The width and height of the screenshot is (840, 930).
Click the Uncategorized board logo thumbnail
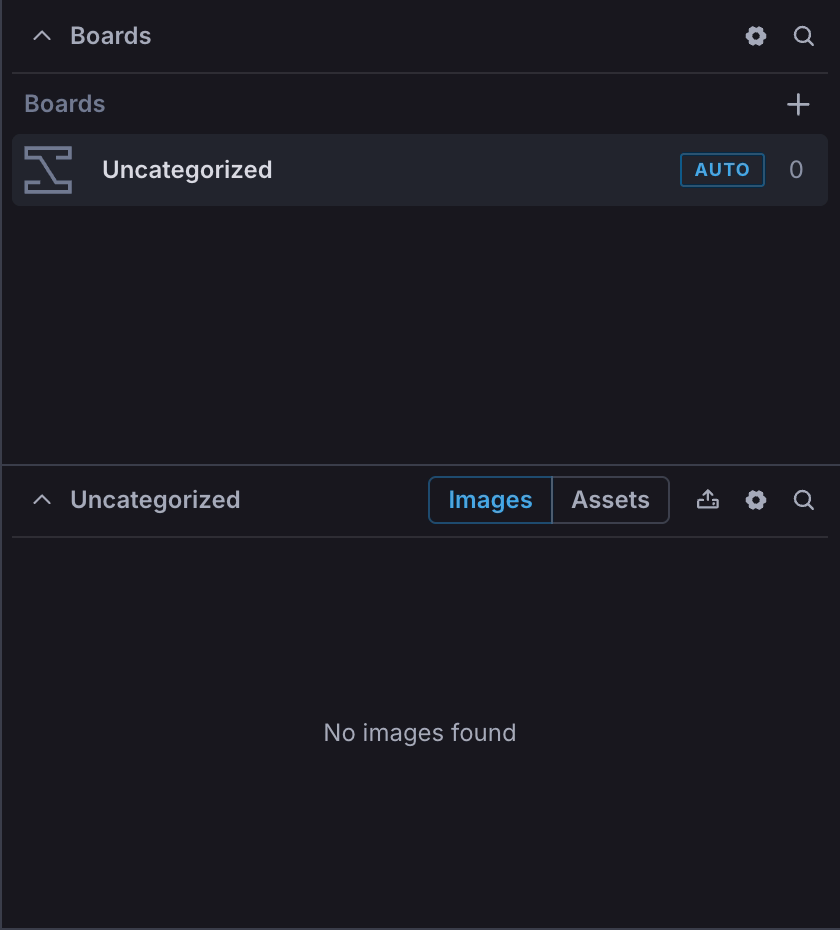pos(48,170)
